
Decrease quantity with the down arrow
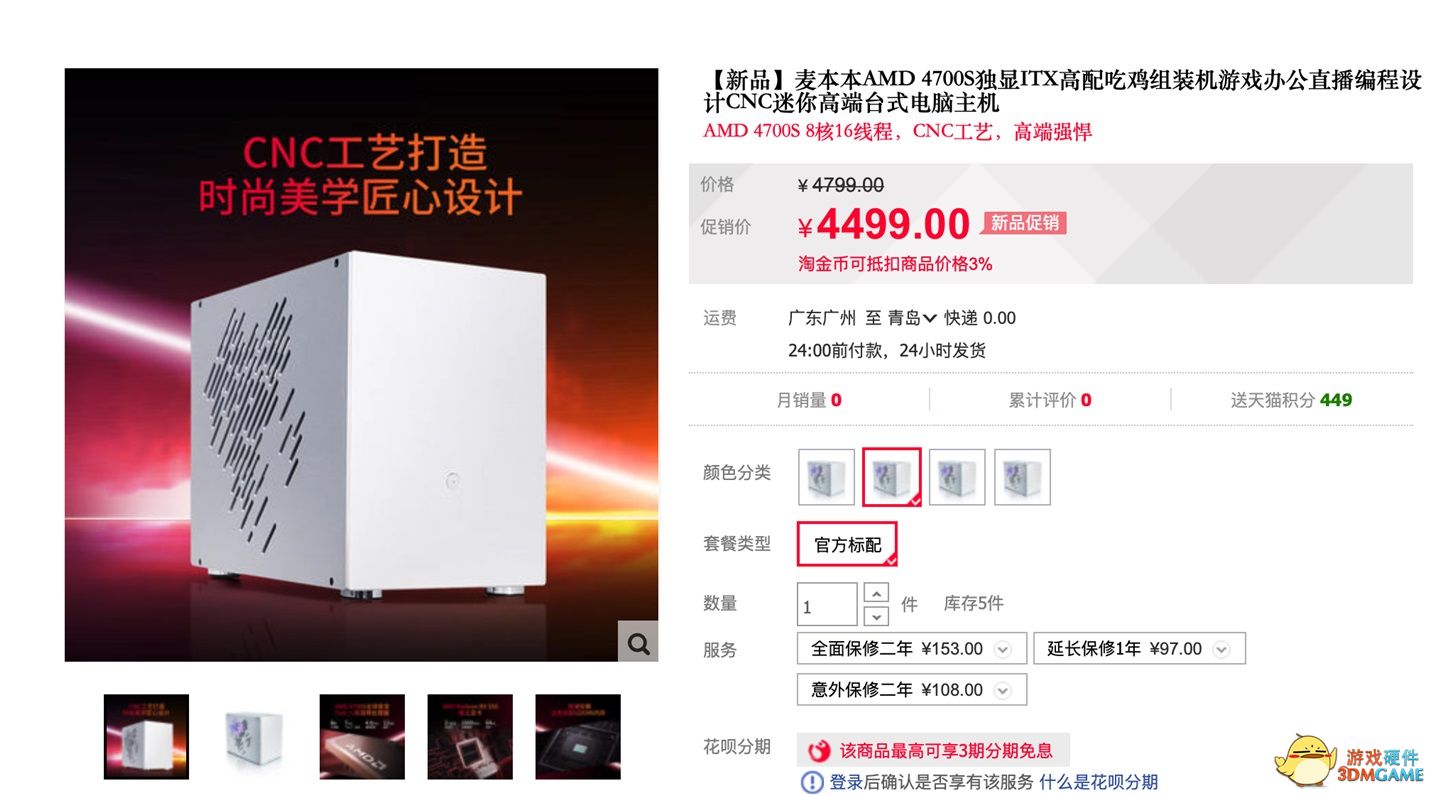pyautogui.click(x=875, y=616)
